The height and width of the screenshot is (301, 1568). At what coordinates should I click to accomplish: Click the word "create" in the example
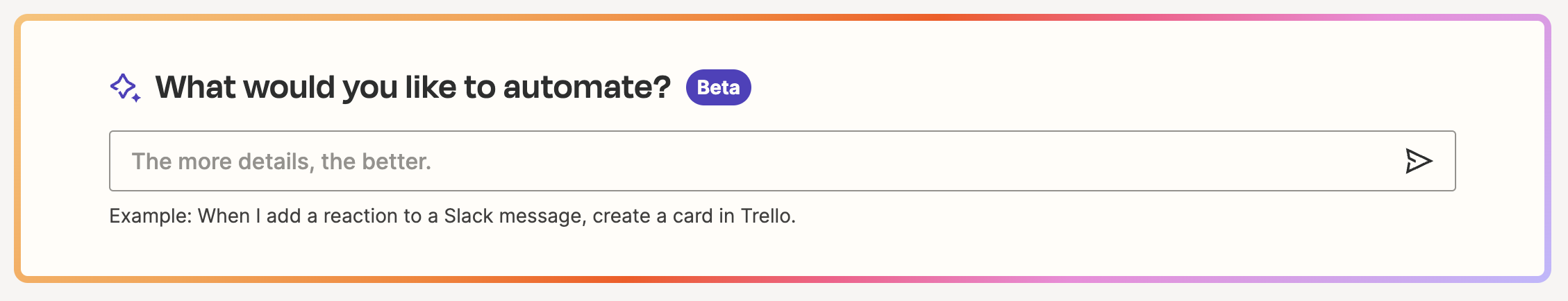[622, 216]
